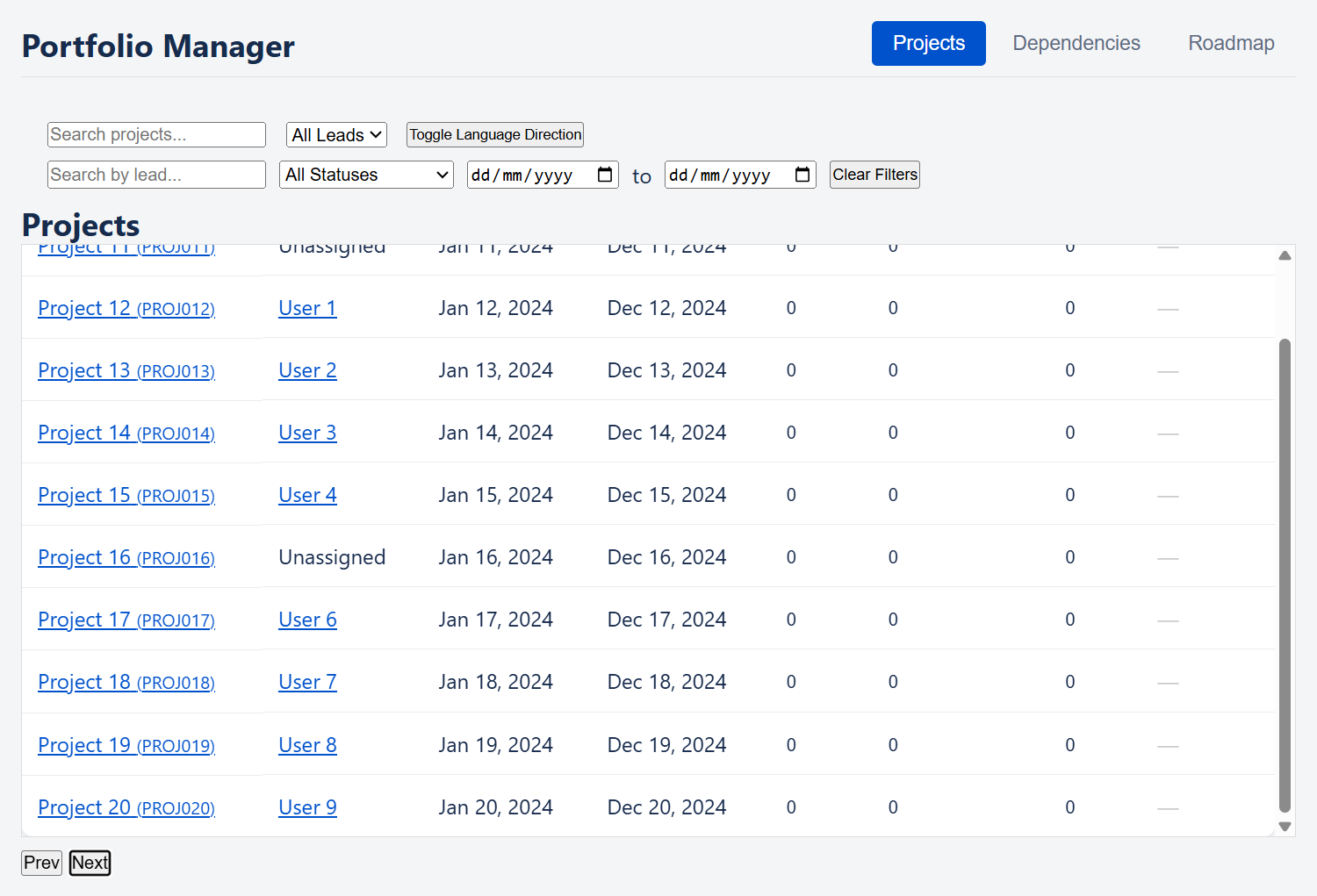Select the Dec 13, 2024 end date
The image size is (1317, 896).
(x=667, y=370)
